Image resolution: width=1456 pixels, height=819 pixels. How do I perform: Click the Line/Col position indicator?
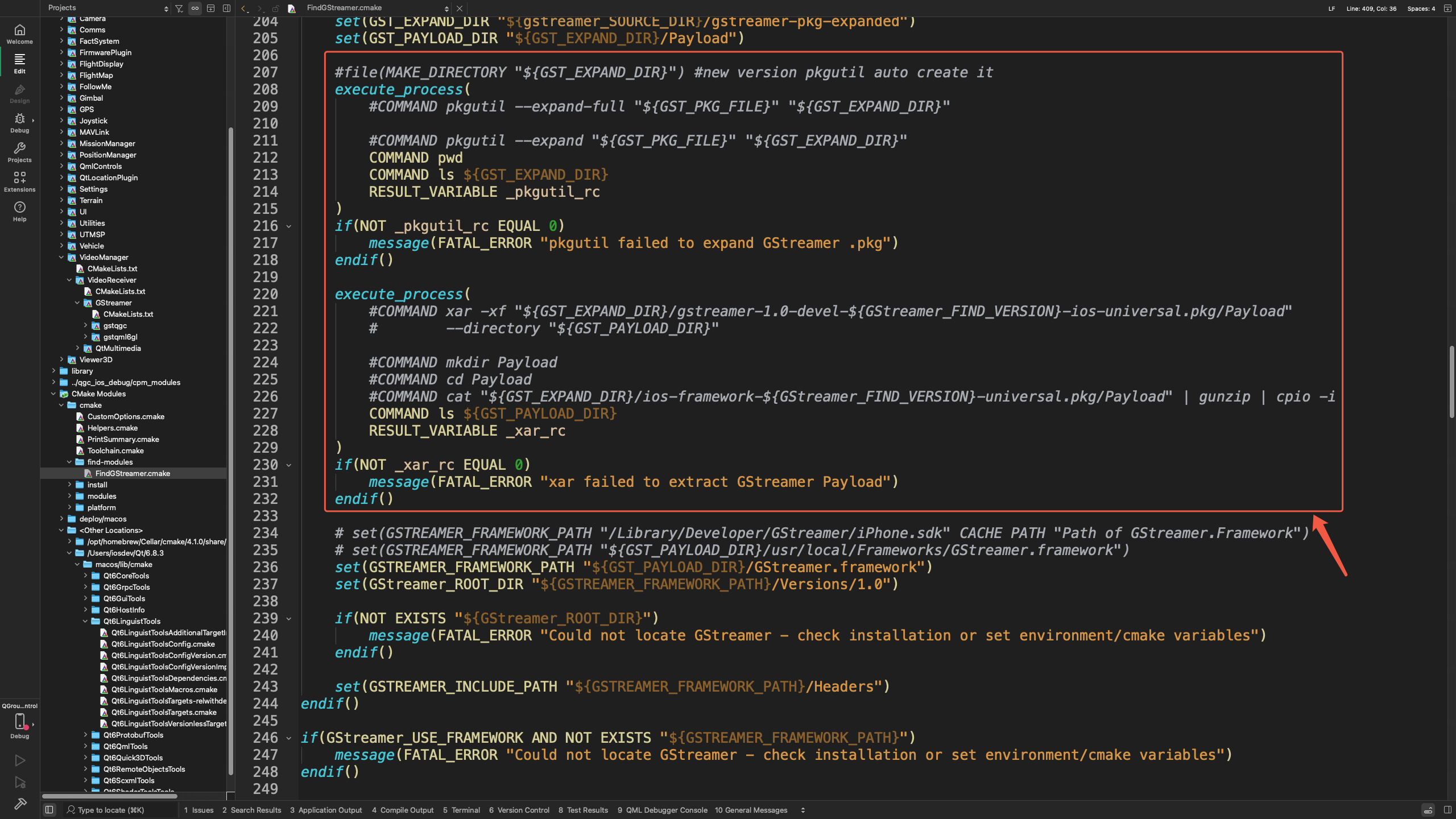pos(1371,8)
